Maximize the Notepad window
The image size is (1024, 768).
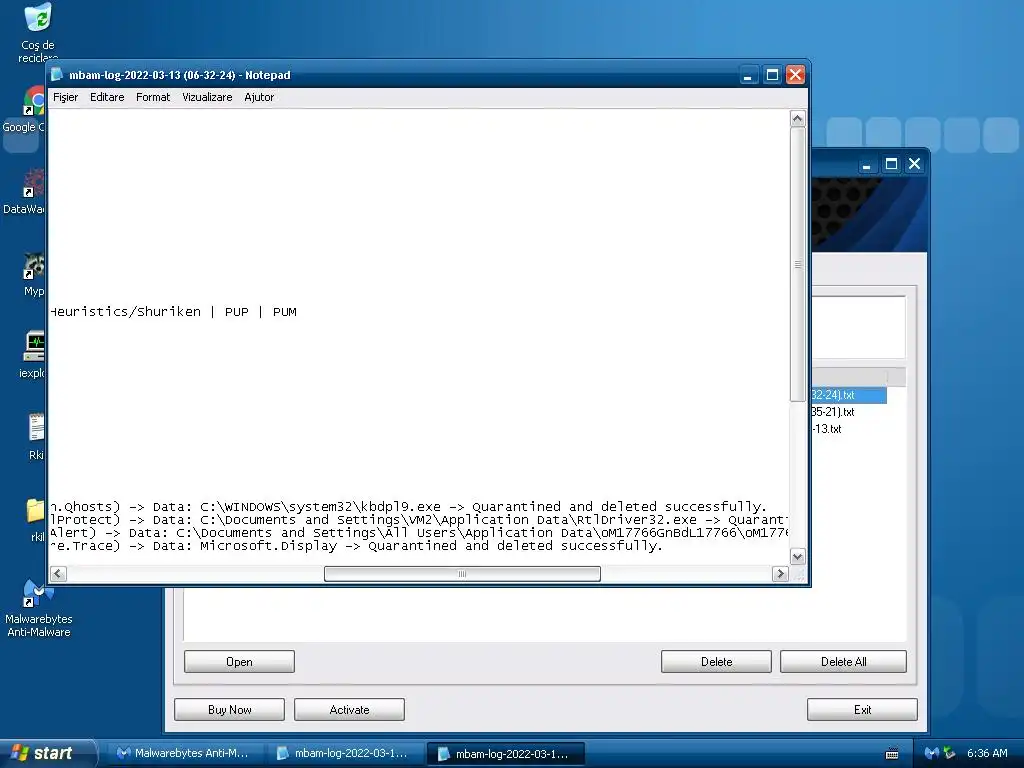772,75
